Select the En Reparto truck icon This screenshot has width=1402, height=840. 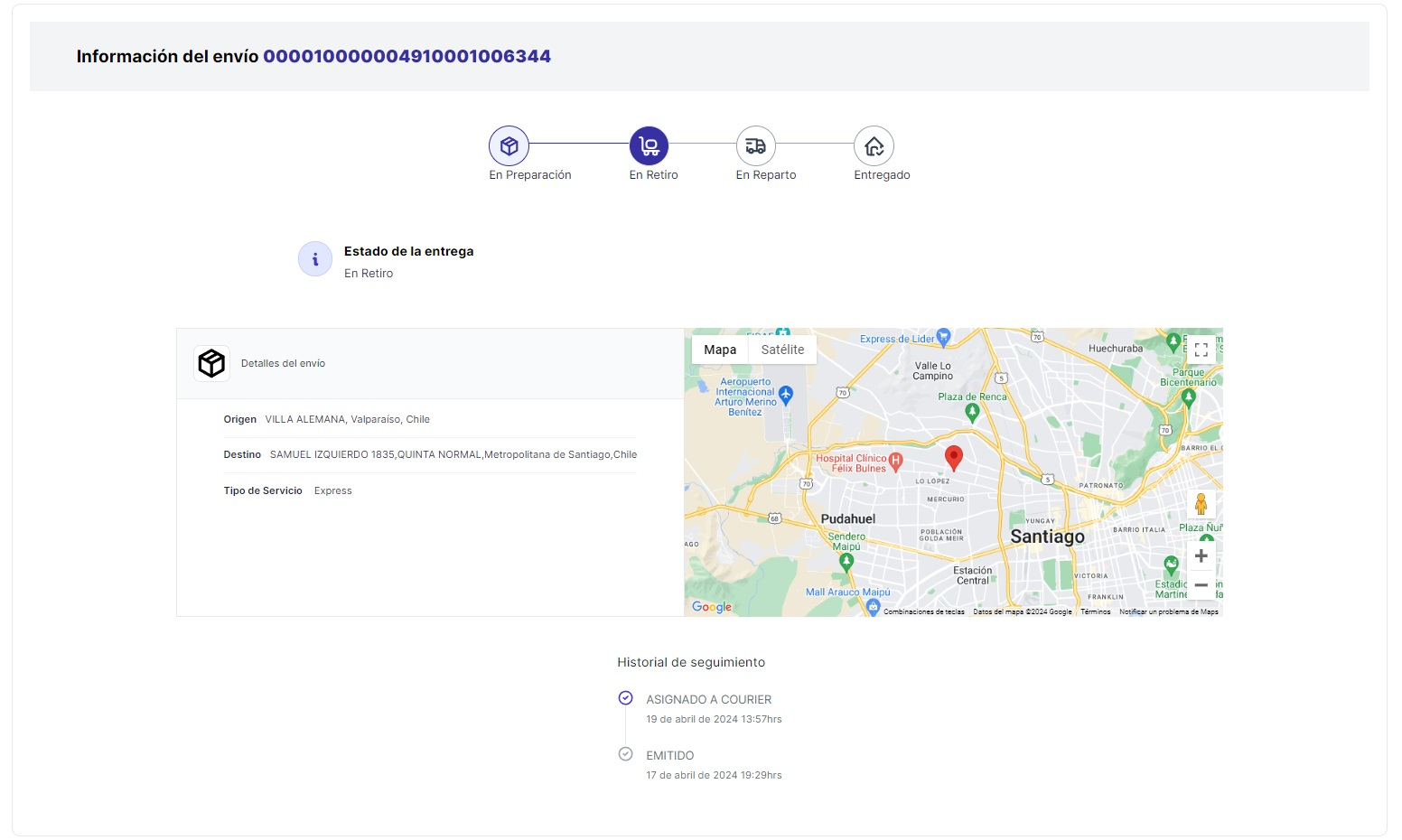(x=755, y=145)
